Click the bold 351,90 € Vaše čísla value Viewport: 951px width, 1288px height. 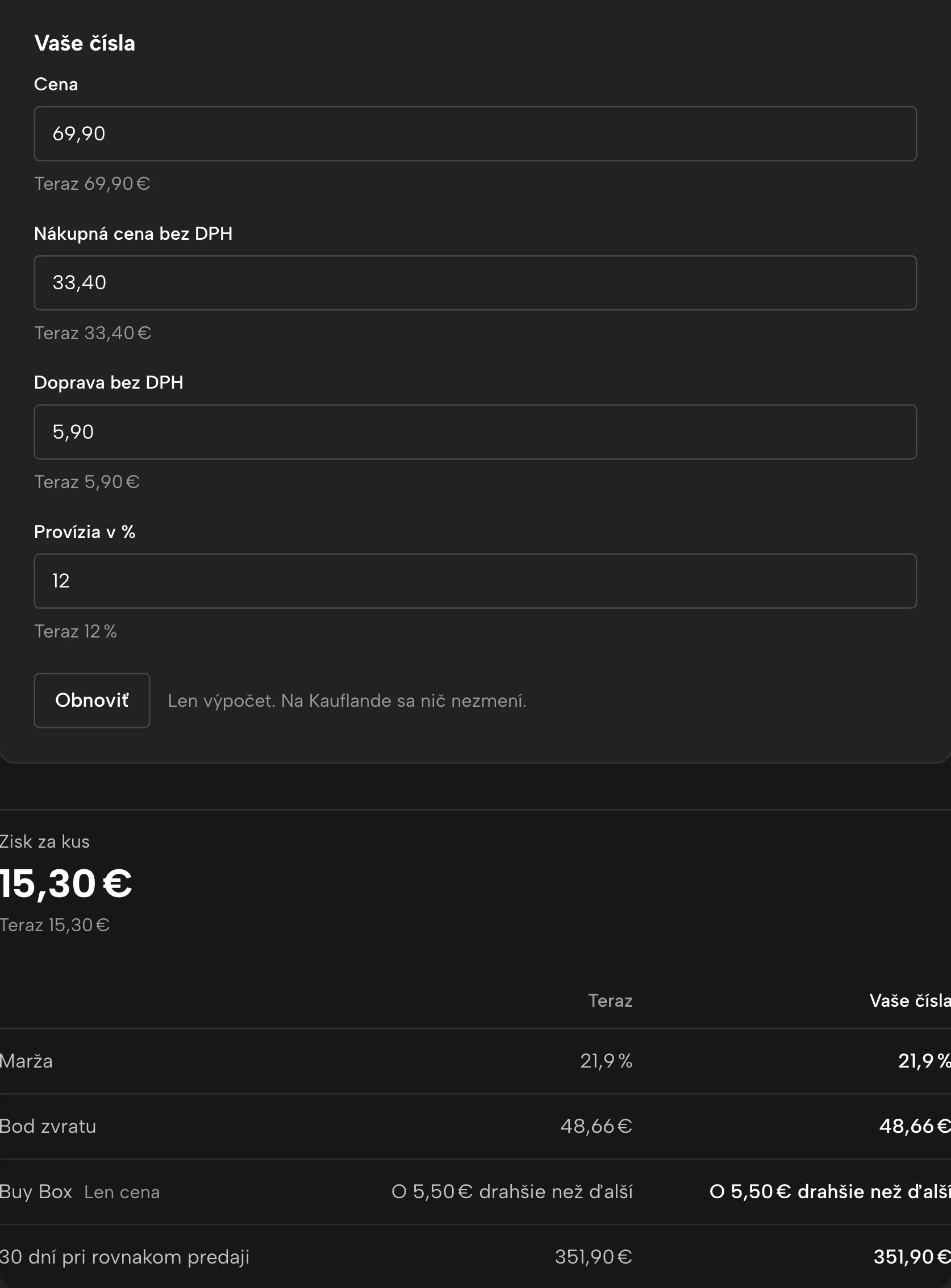pyautogui.click(x=912, y=1257)
